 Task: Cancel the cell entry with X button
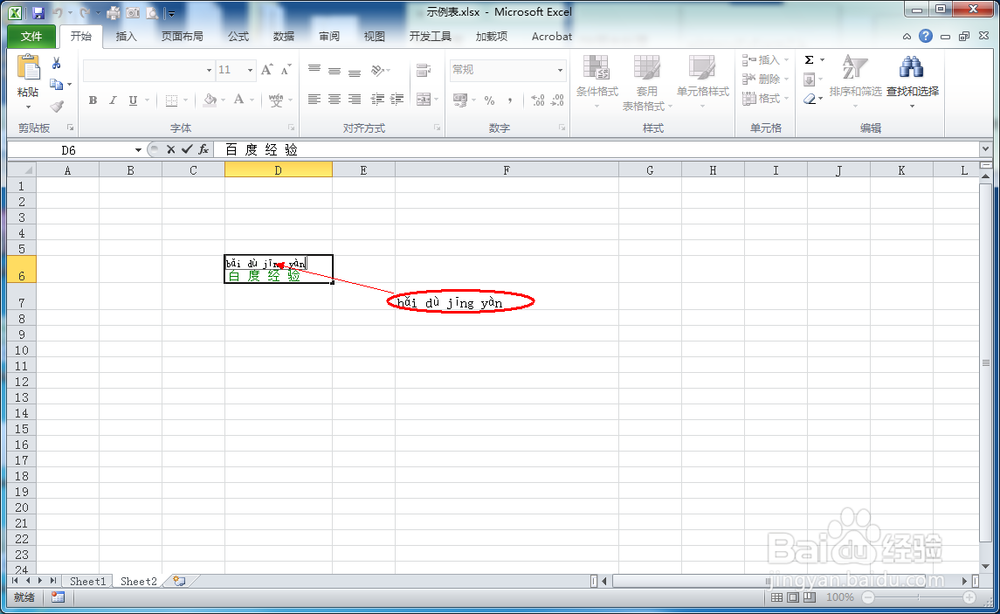click(x=170, y=149)
